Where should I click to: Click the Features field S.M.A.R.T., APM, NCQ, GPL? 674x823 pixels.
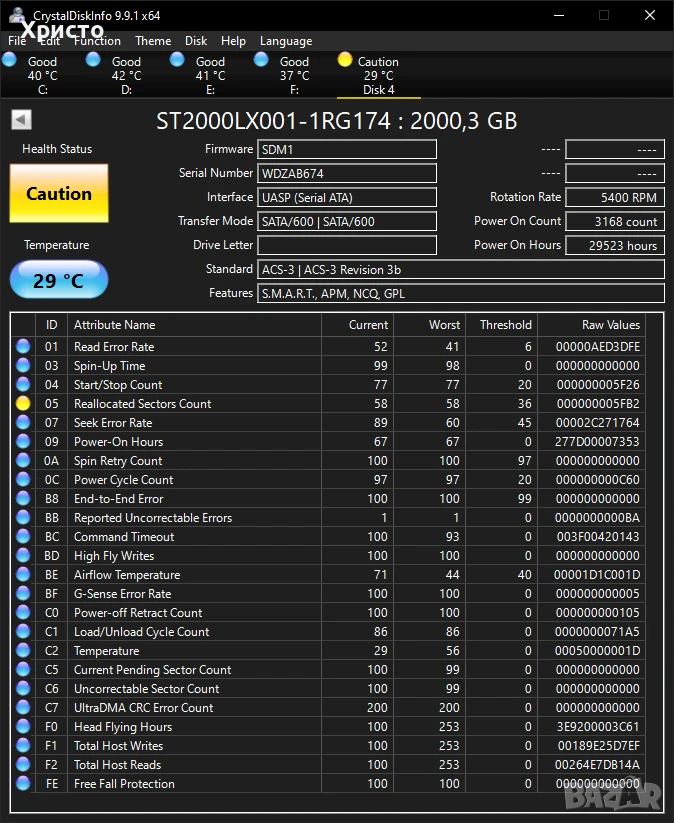point(461,293)
